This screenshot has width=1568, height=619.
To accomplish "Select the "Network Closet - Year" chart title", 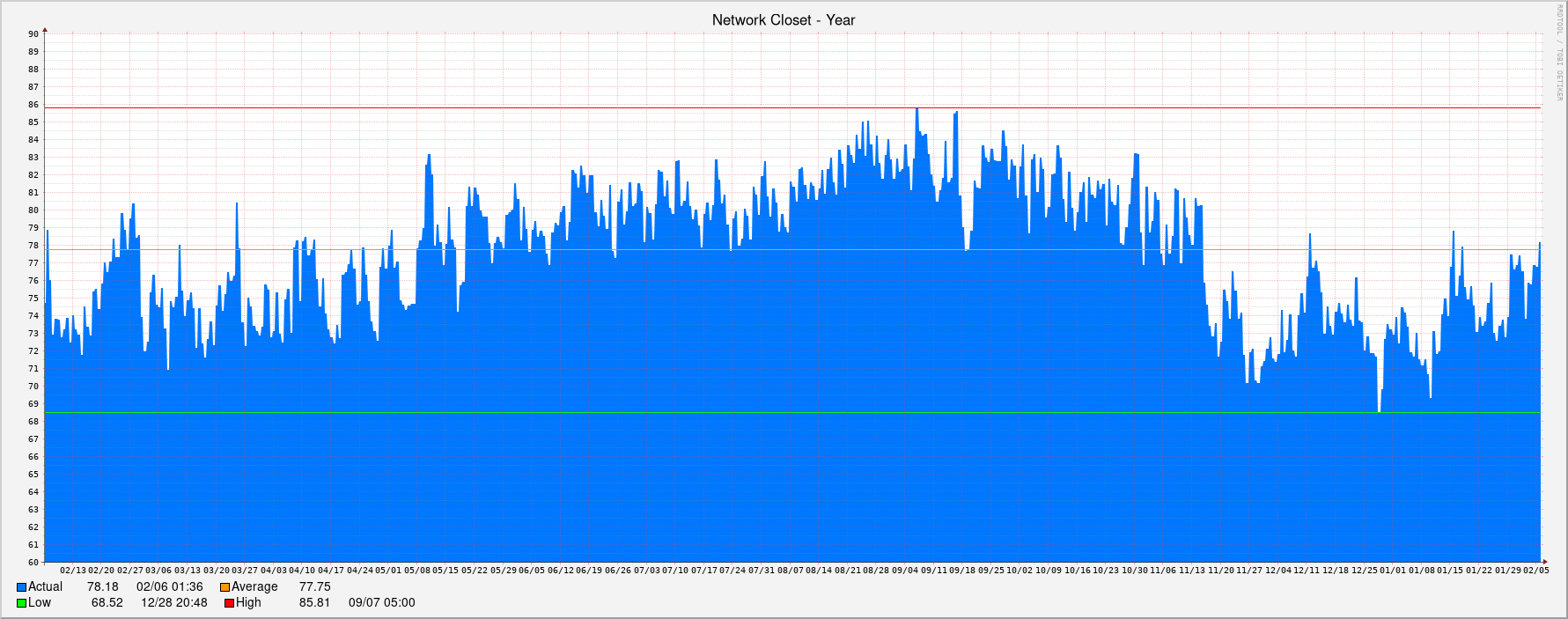I will pyautogui.click(x=783, y=20).
